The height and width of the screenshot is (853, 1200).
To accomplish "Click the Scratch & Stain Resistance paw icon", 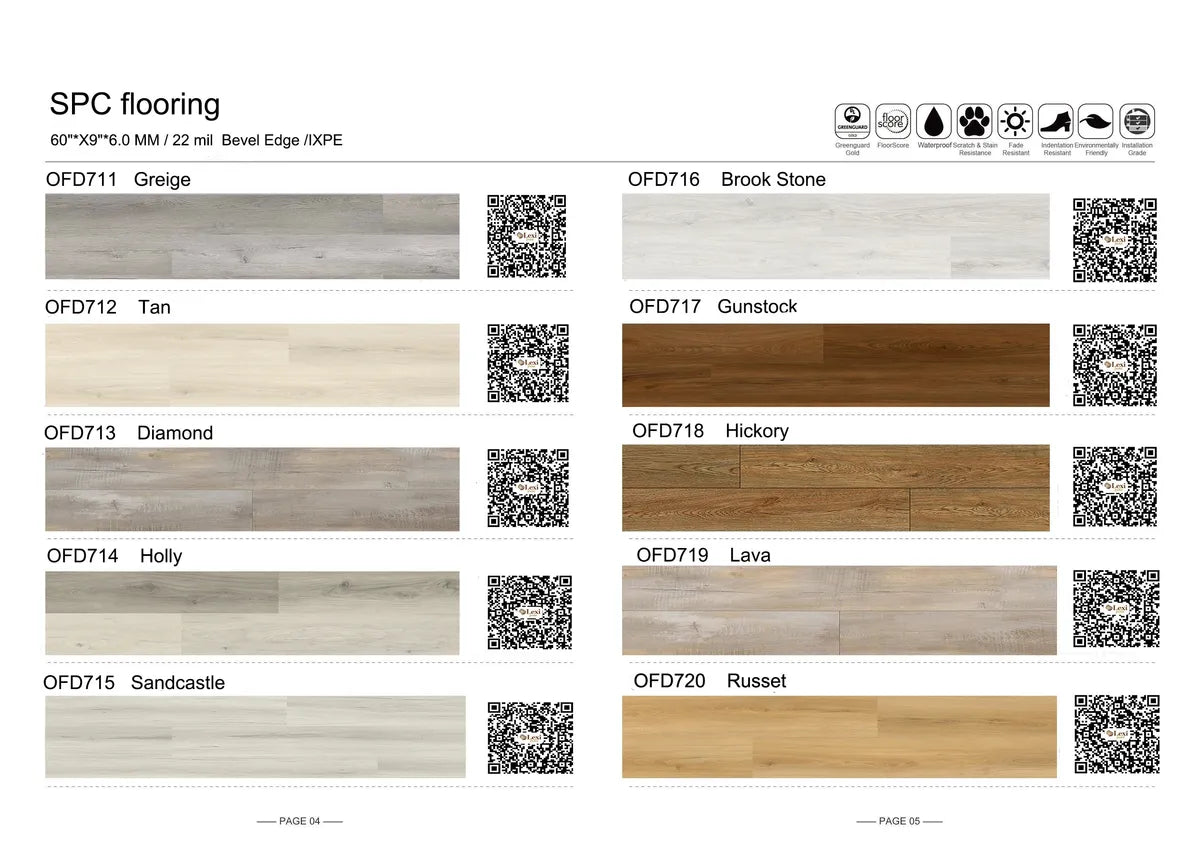I will (975, 120).
